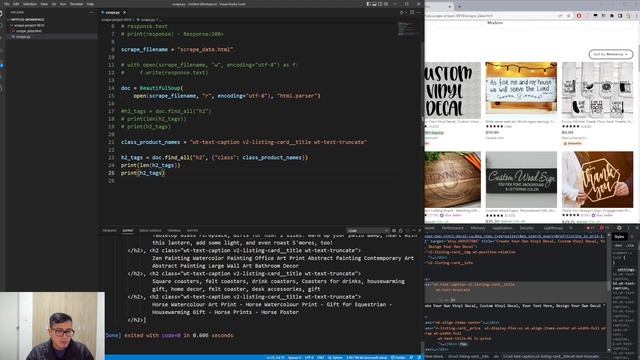
Task: Select the Styles tab in DevTools sidebar
Action: 619,237
